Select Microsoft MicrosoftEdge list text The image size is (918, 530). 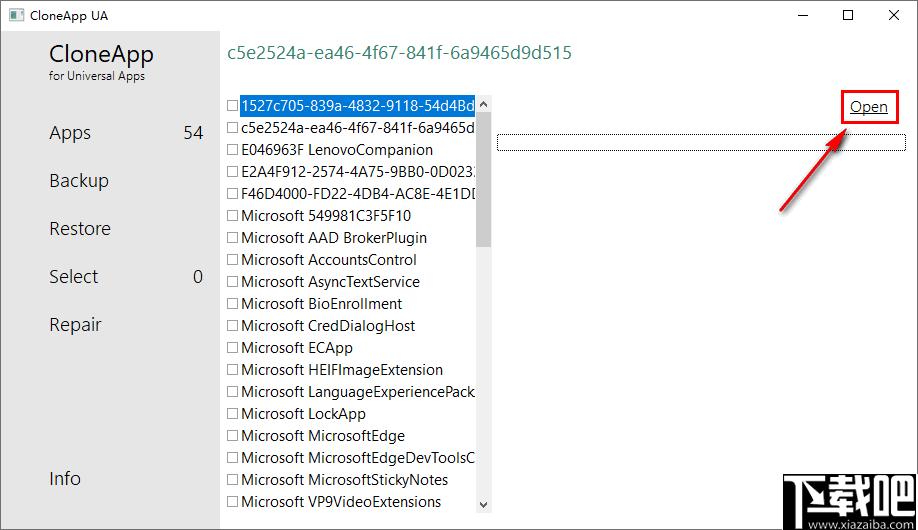click(x=323, y=436)
